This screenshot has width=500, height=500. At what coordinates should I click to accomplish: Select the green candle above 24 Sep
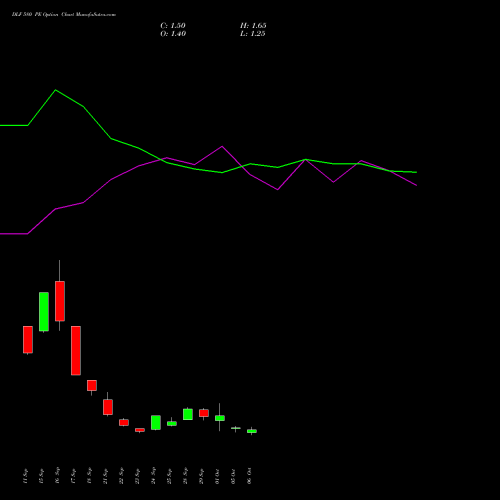point(156,422)
